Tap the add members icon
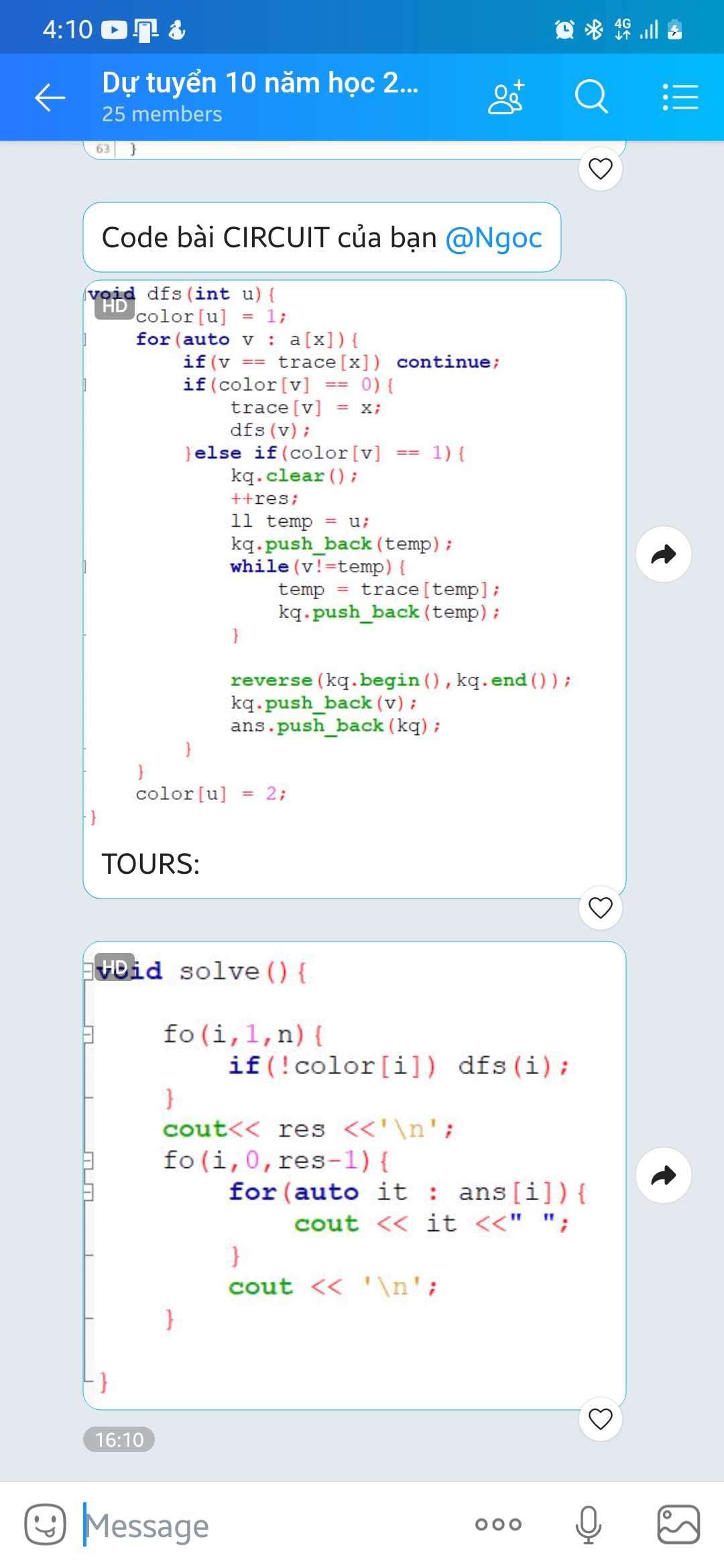 [506, 97]
